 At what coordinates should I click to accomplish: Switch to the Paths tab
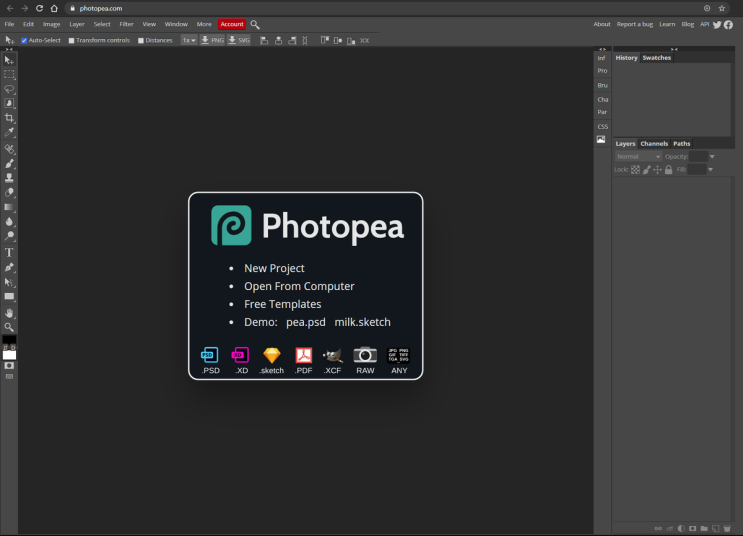click(681, 144)
